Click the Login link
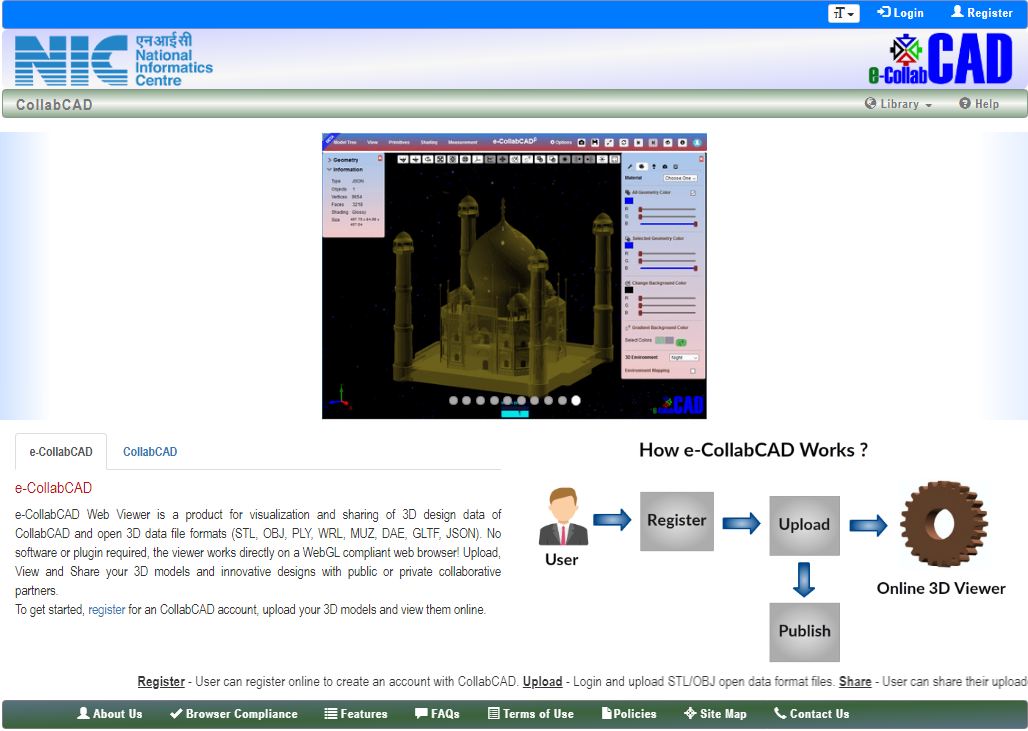 coord(900,12)
